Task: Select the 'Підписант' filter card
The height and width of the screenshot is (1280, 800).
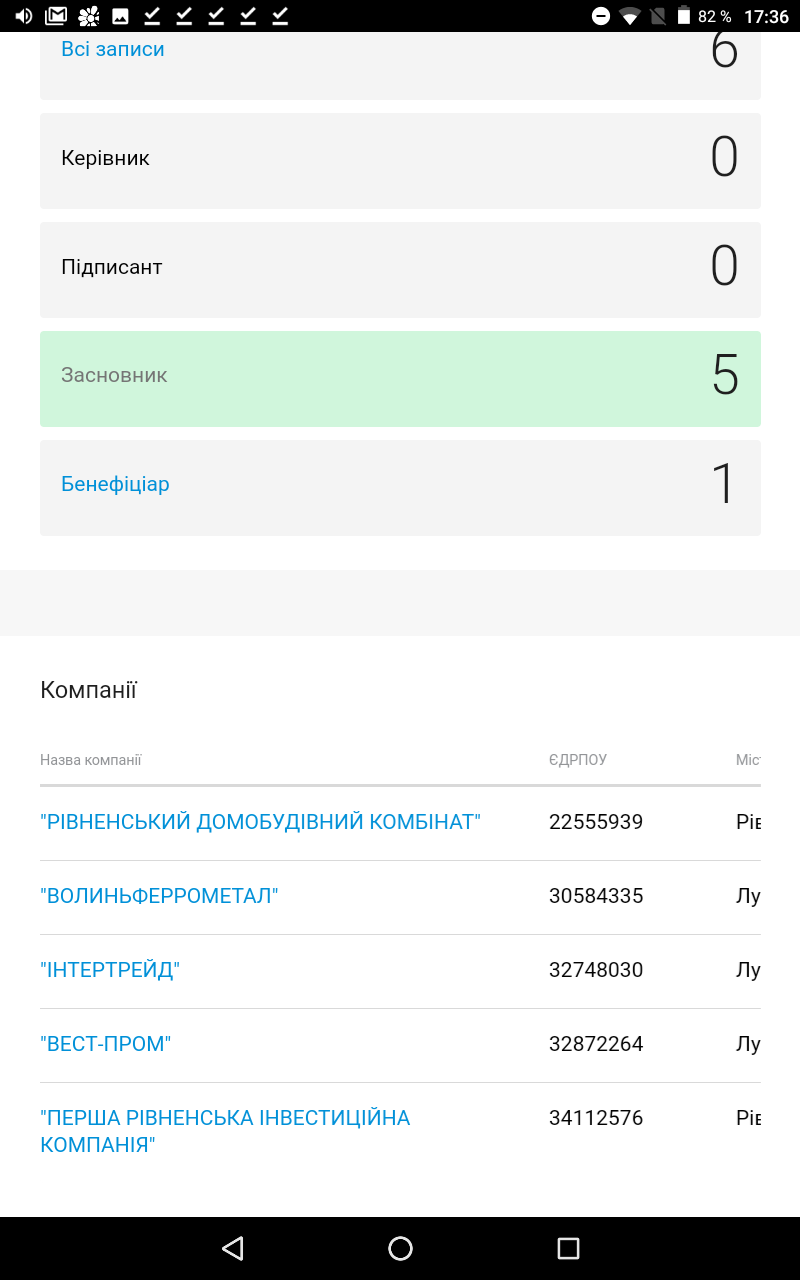Action: point(400,269)
